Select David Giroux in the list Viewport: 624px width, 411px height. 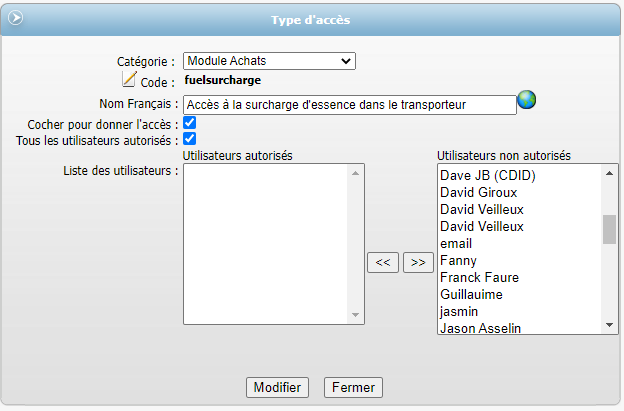click(x=478, y=193)
